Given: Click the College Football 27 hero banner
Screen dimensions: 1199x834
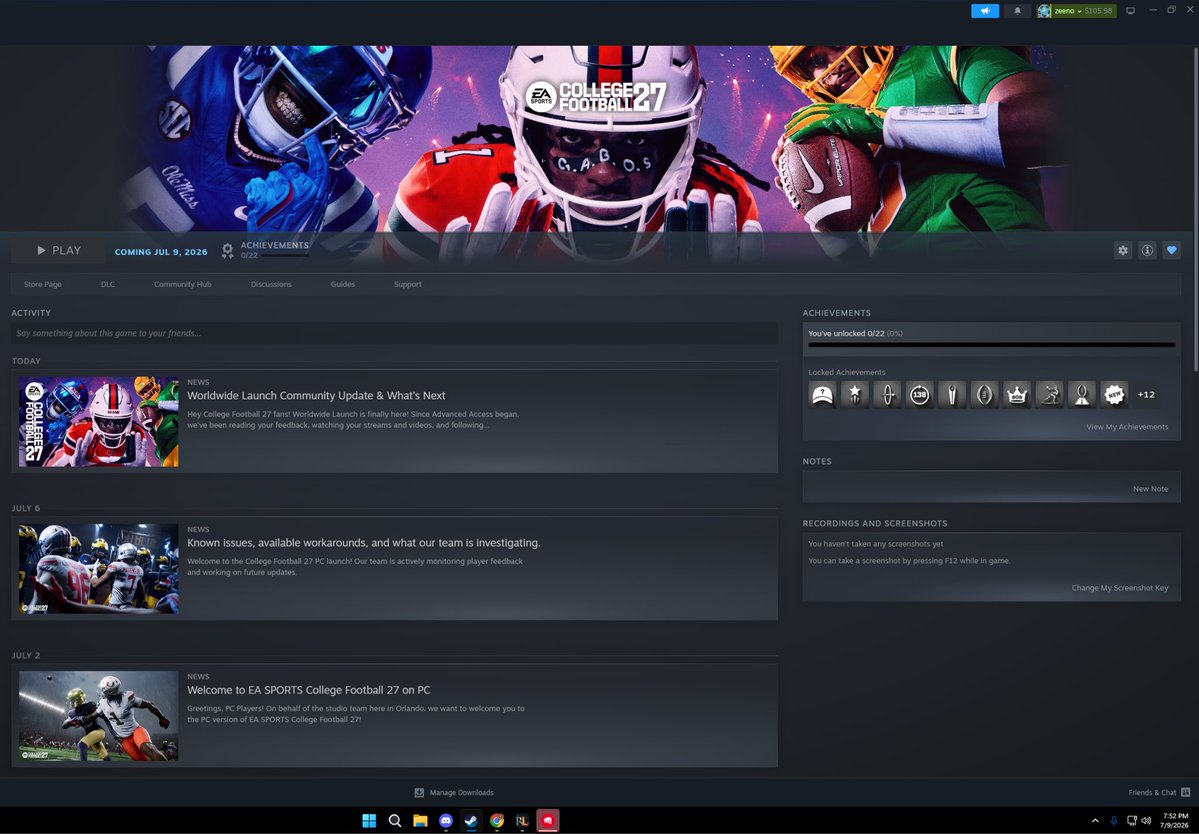Looking at the screenshot, I should pyautogui.click(x=600, y=138).
